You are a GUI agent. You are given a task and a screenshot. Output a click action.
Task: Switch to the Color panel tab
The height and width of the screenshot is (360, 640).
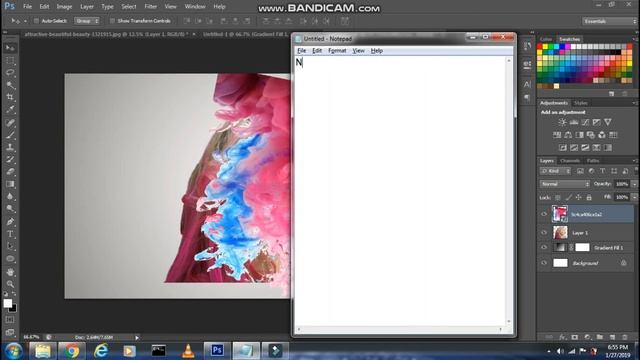pyautogui.click(x=546, y=39)
